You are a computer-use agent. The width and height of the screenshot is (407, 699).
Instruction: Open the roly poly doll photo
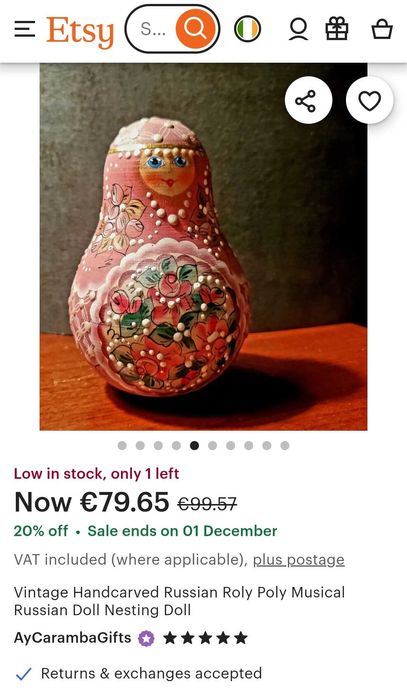coord(203,247)
